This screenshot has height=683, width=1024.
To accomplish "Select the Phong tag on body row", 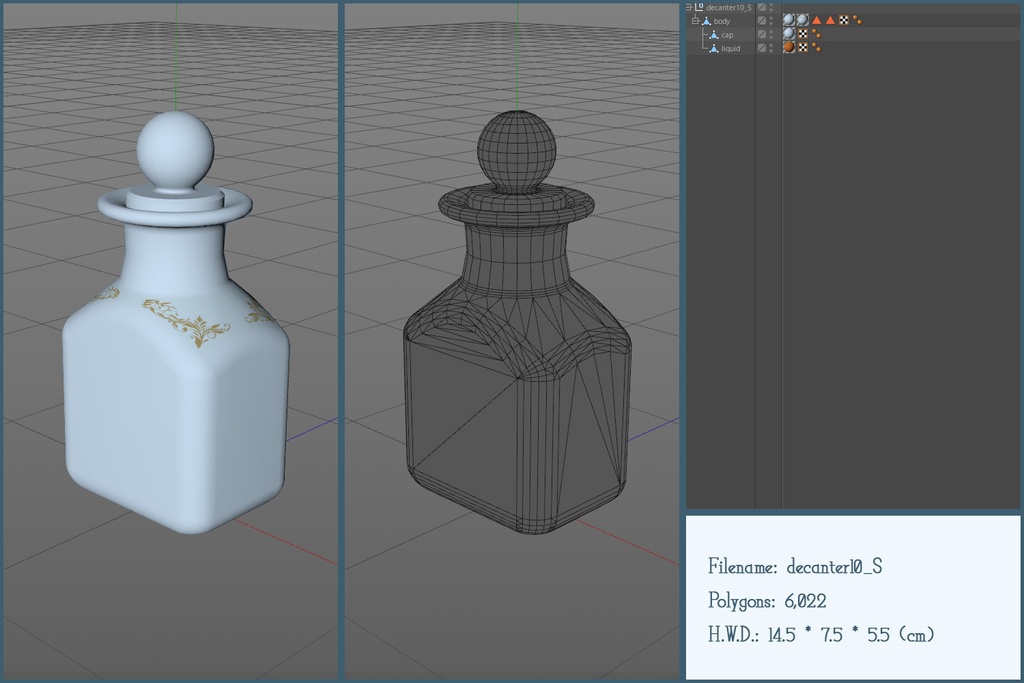I will click(857, 20).
